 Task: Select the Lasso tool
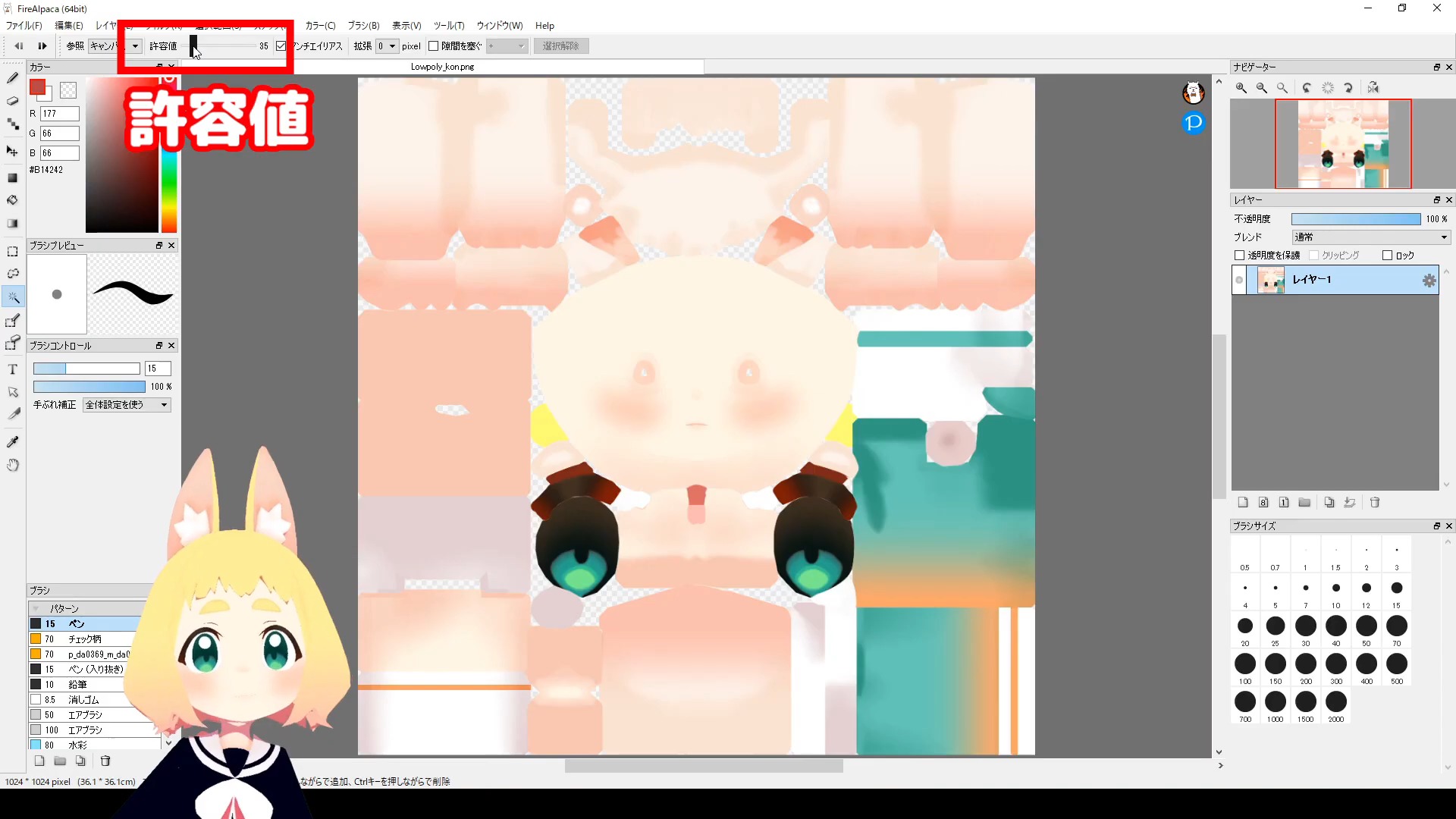coord(13,274)
